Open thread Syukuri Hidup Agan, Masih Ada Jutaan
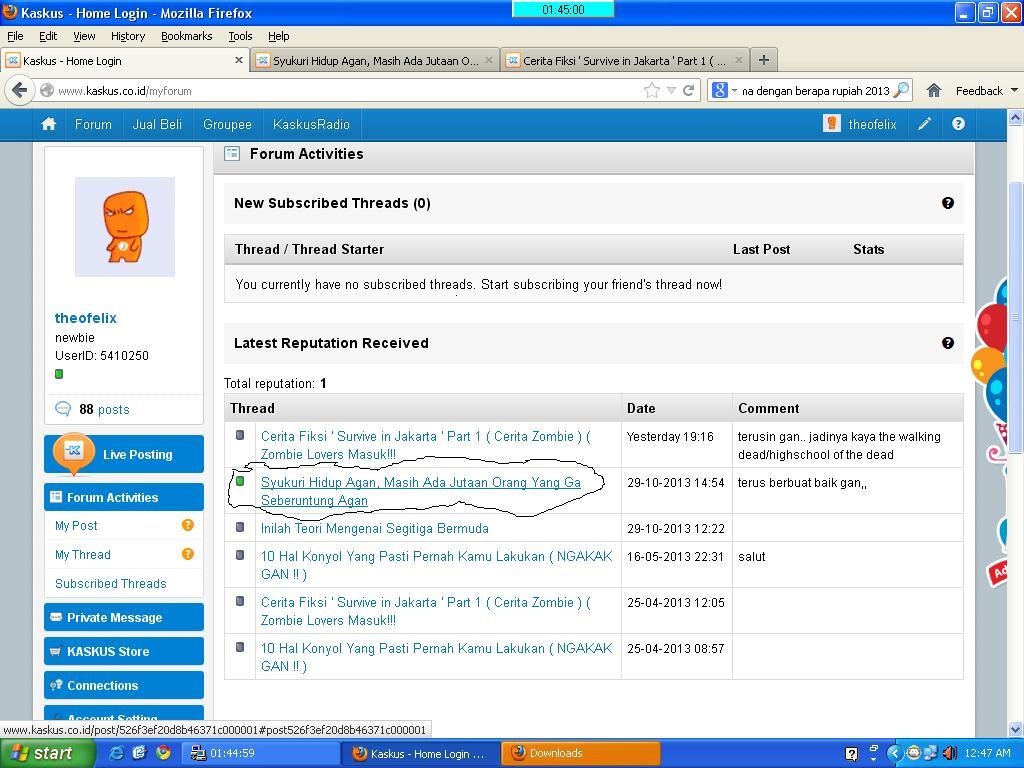This screenshot has width=1024, height=768. click(421, 491)
